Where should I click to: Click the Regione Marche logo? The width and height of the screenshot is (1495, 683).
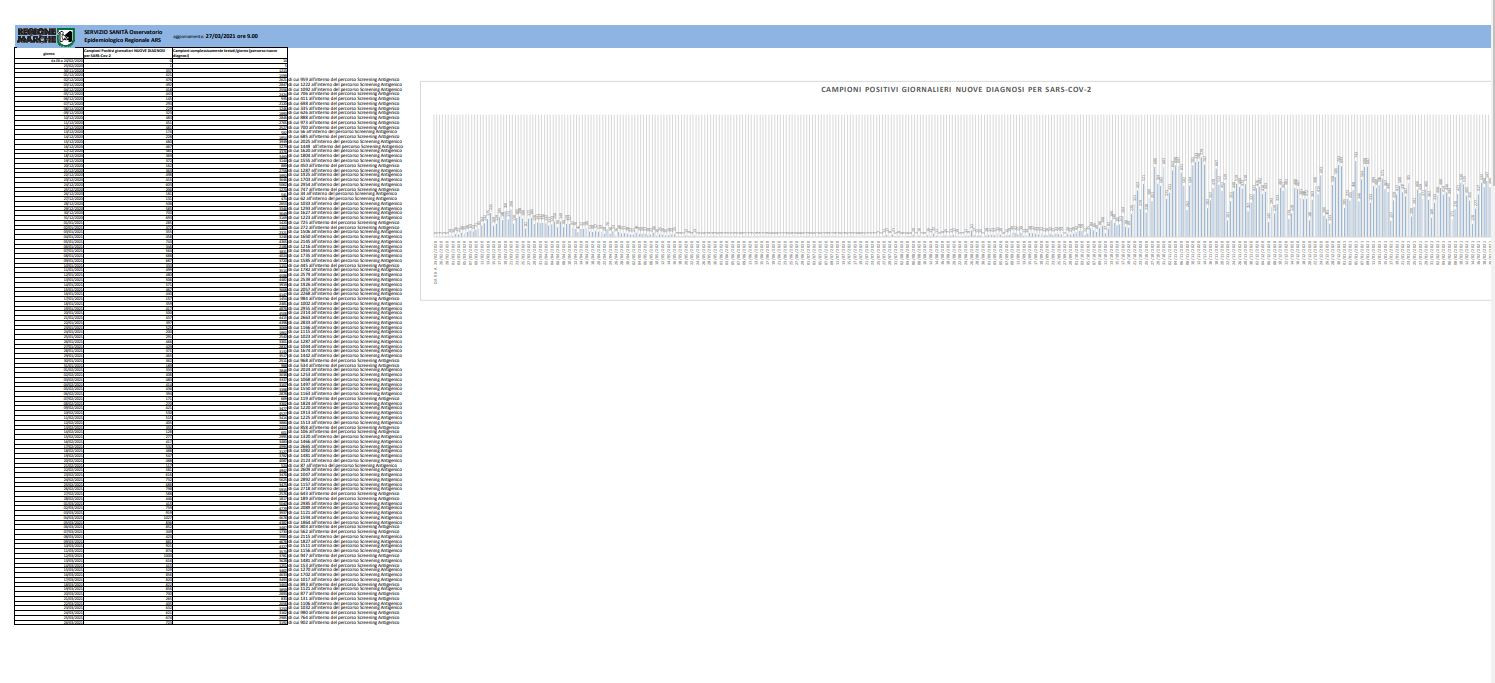click(x=46, y=38)
